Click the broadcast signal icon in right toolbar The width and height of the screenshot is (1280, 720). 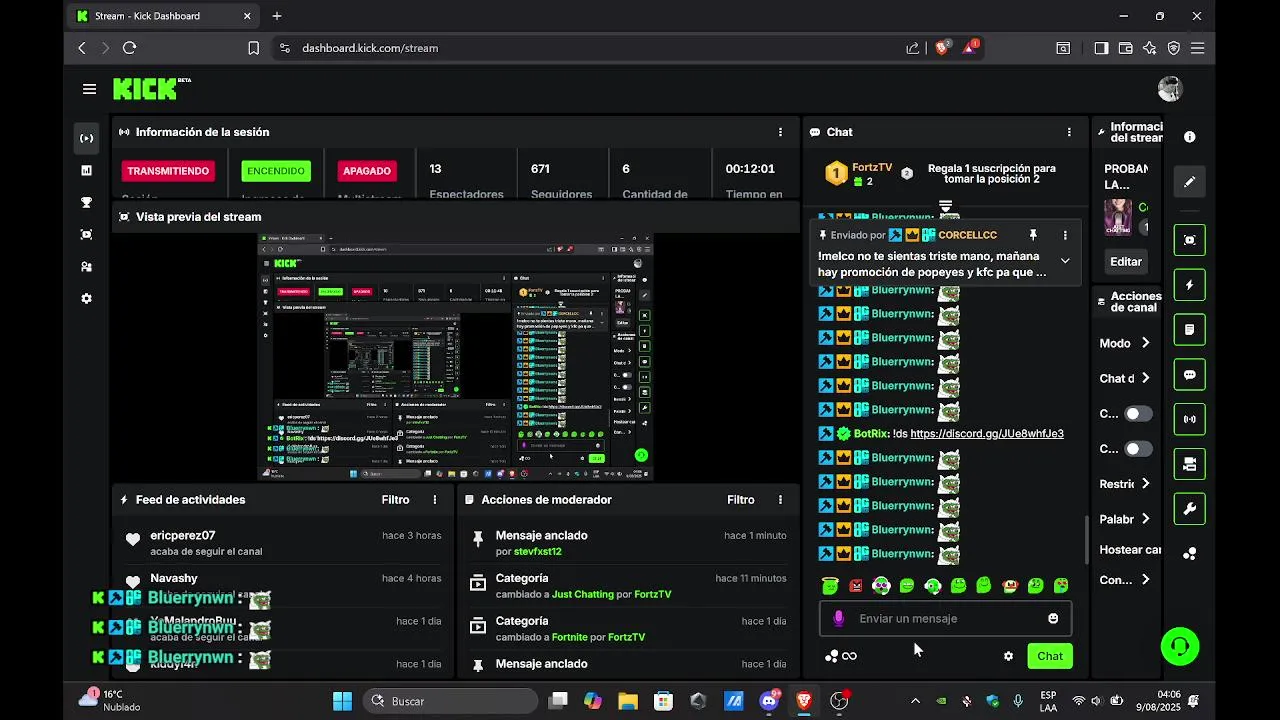point(1189,419)
